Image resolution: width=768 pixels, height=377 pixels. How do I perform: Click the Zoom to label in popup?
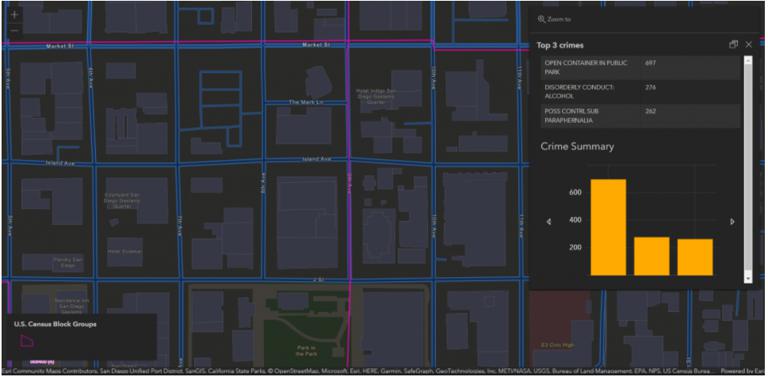click(559, 19)
